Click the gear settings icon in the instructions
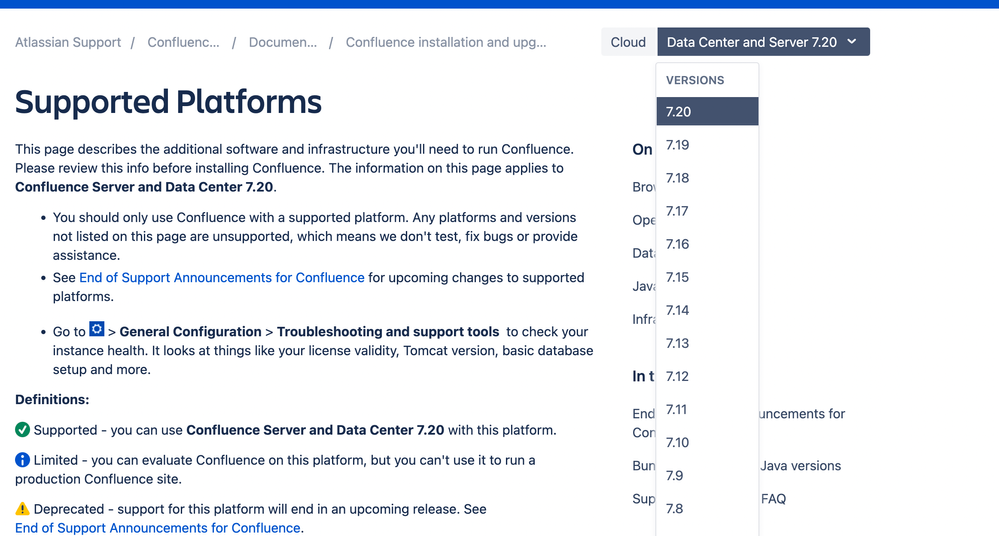999x536 pixels. pyautogui.click(x=97, y=329)
